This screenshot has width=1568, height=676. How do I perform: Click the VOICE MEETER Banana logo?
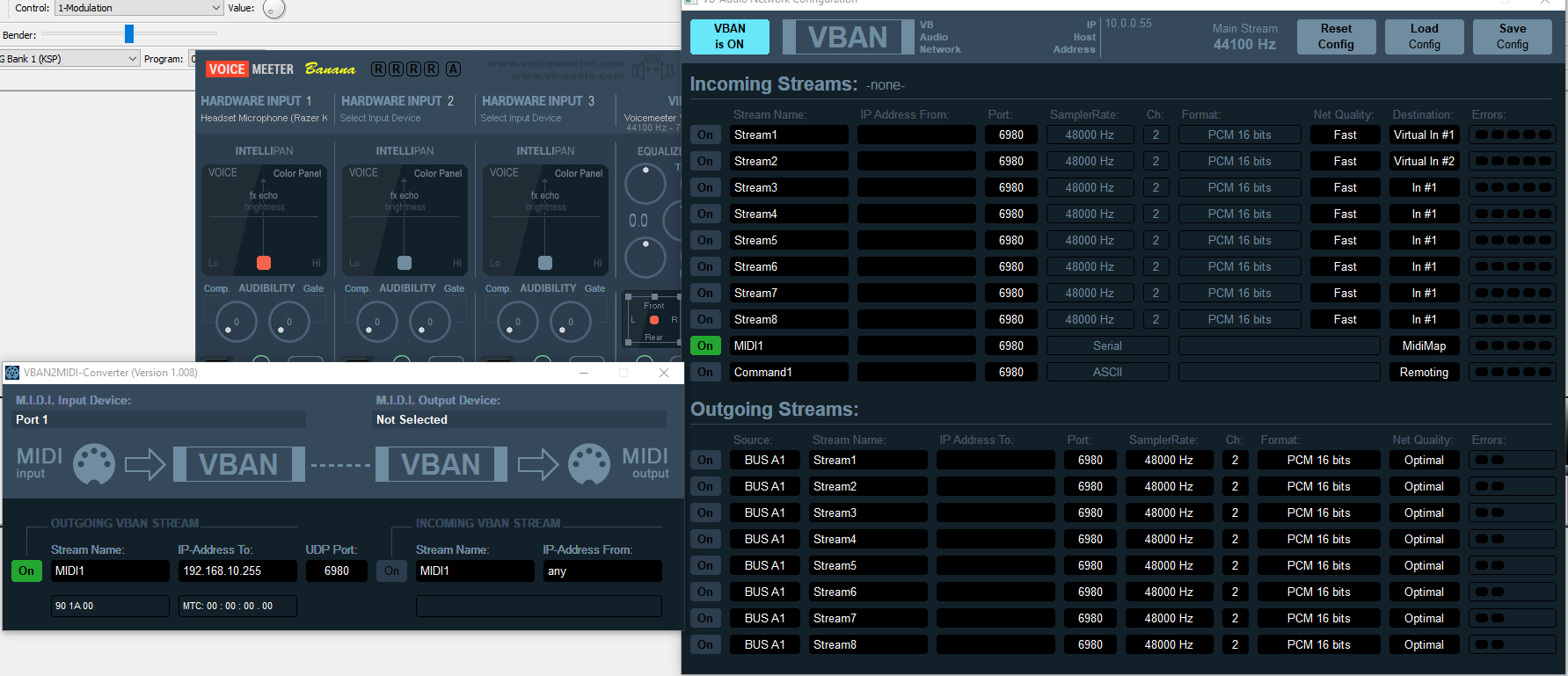pos(281,69)
